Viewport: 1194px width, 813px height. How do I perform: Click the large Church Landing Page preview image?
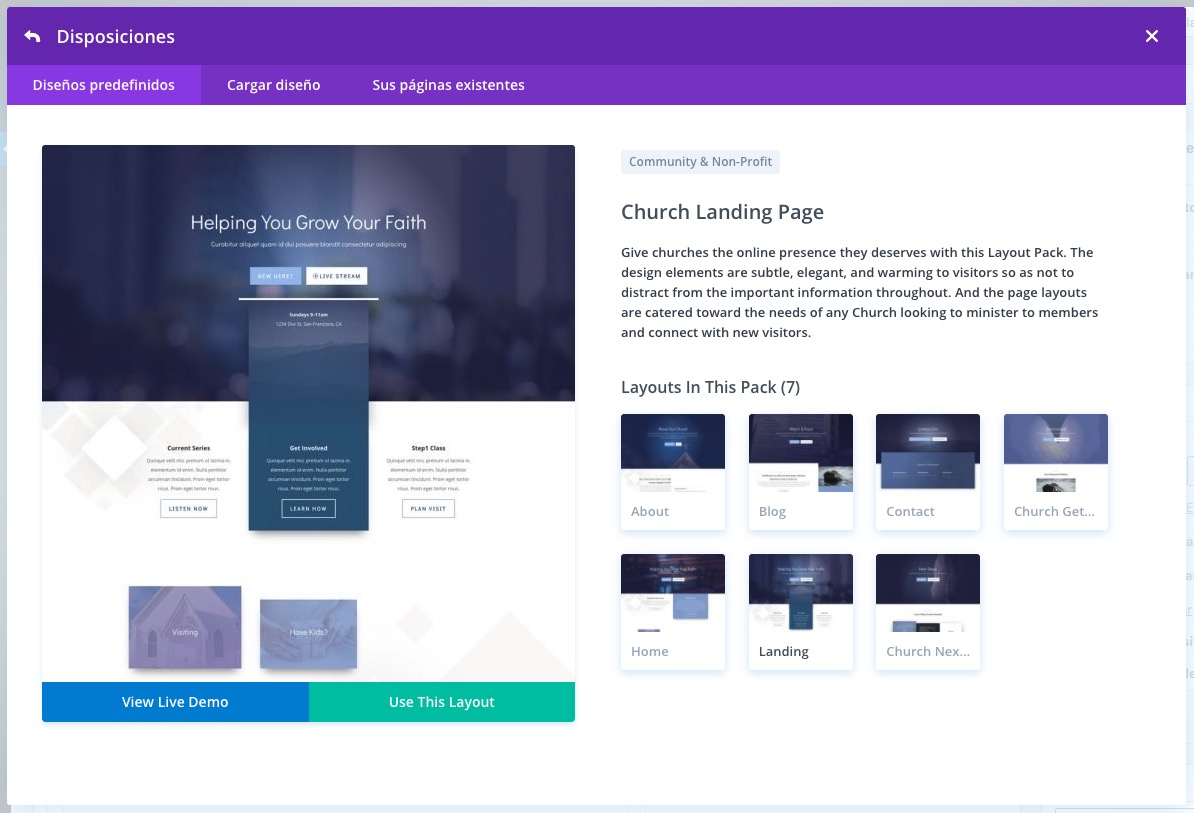point(308,412)
